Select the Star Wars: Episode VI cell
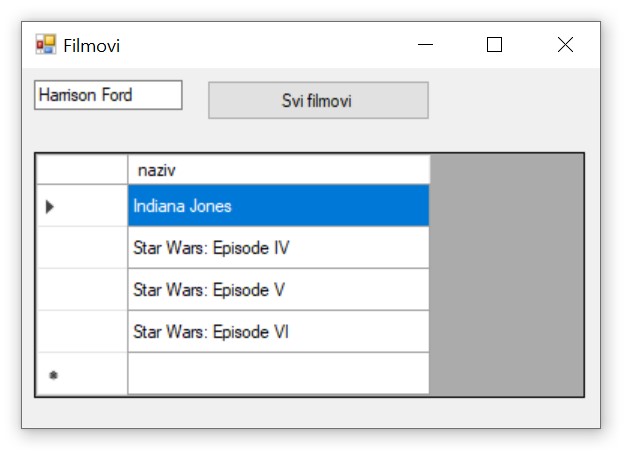Viewport: 624px width, 458px height. point(278,332)
